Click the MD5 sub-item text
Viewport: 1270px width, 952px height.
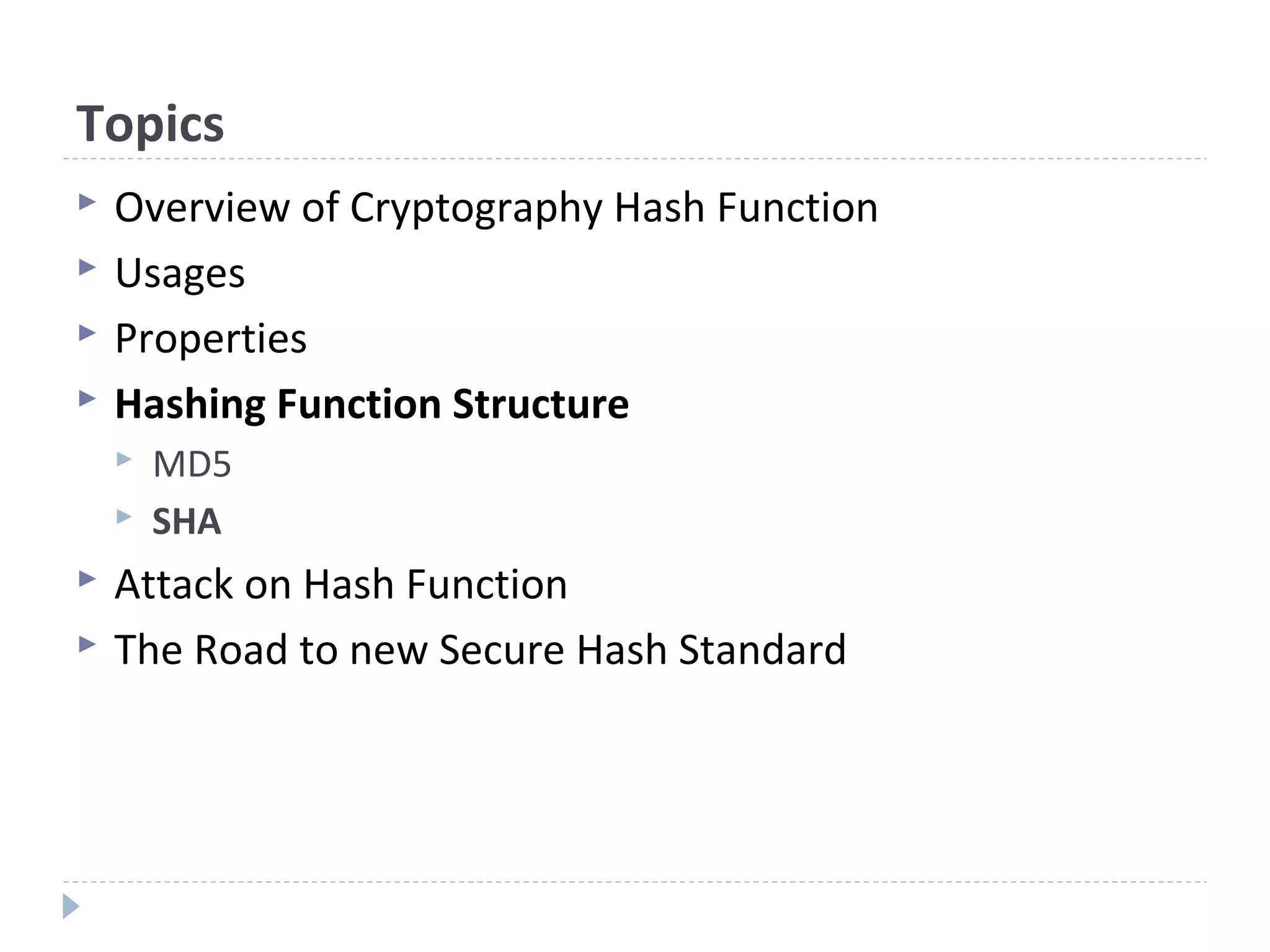192,464
